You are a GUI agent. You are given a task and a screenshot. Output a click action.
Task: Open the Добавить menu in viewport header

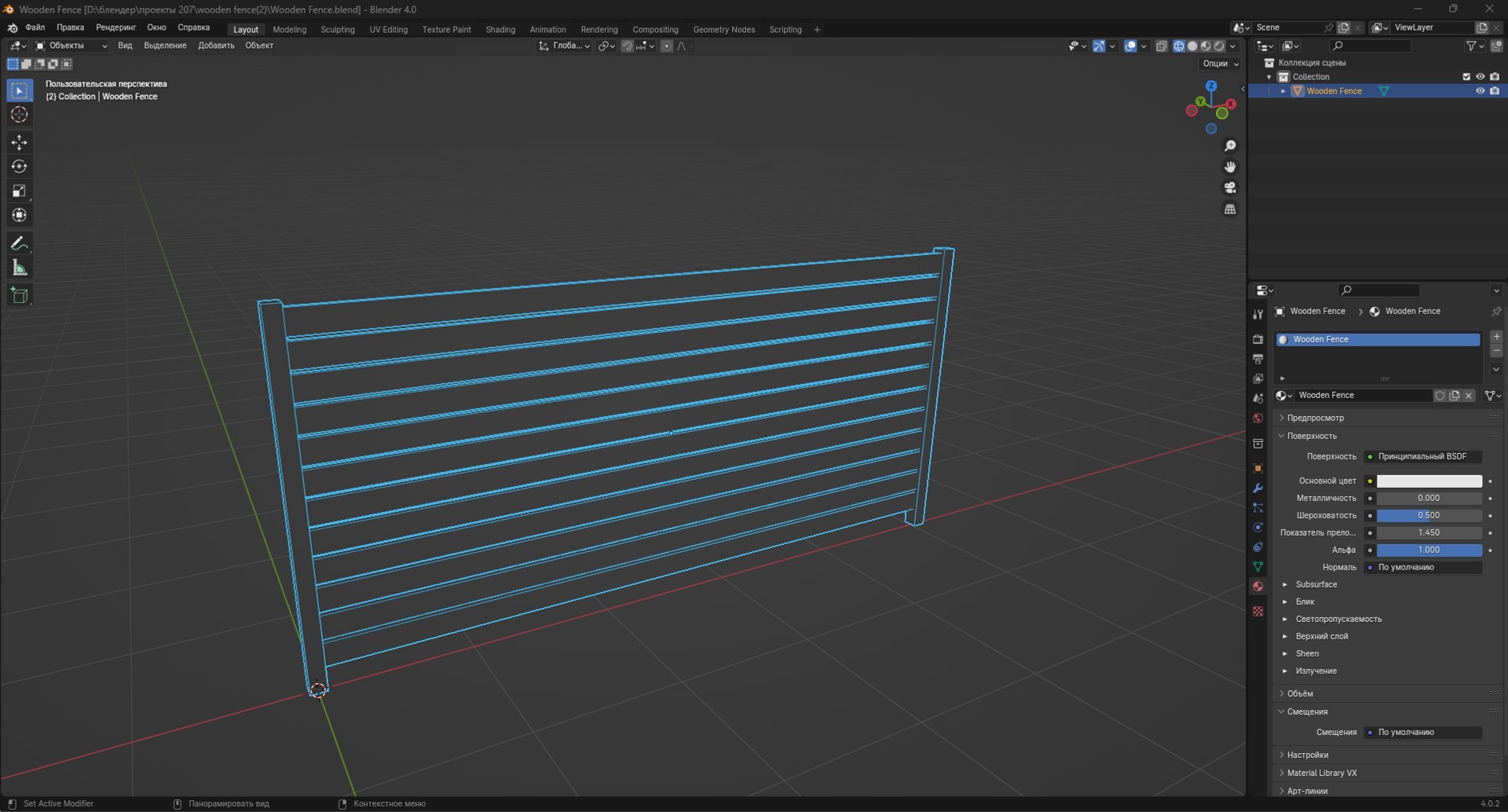click(x=216, y=46)
